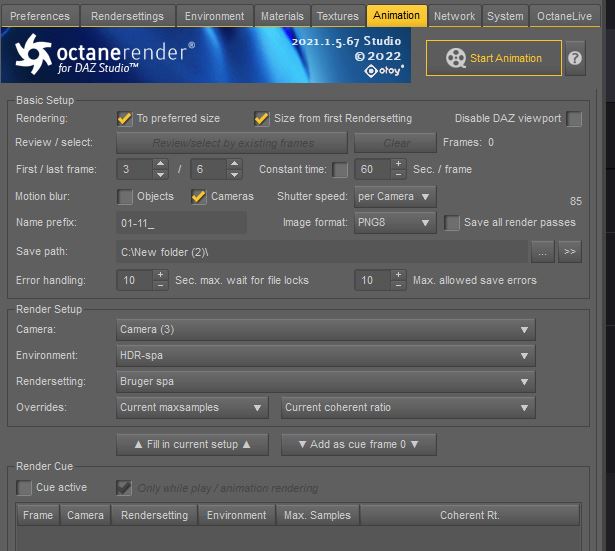Increase Max. allowed save errors value
Screen dimensions: 615x551
398,275
